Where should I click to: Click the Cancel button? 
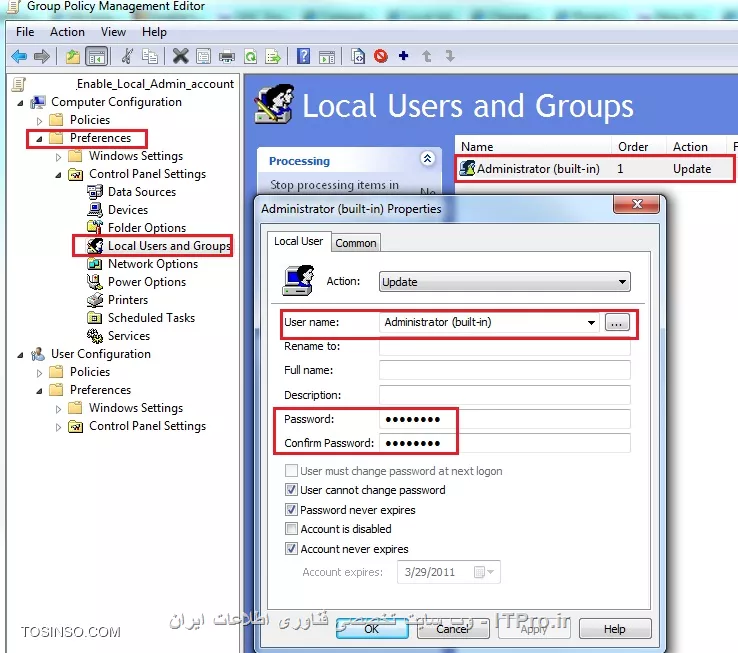[x=452, y=629]
